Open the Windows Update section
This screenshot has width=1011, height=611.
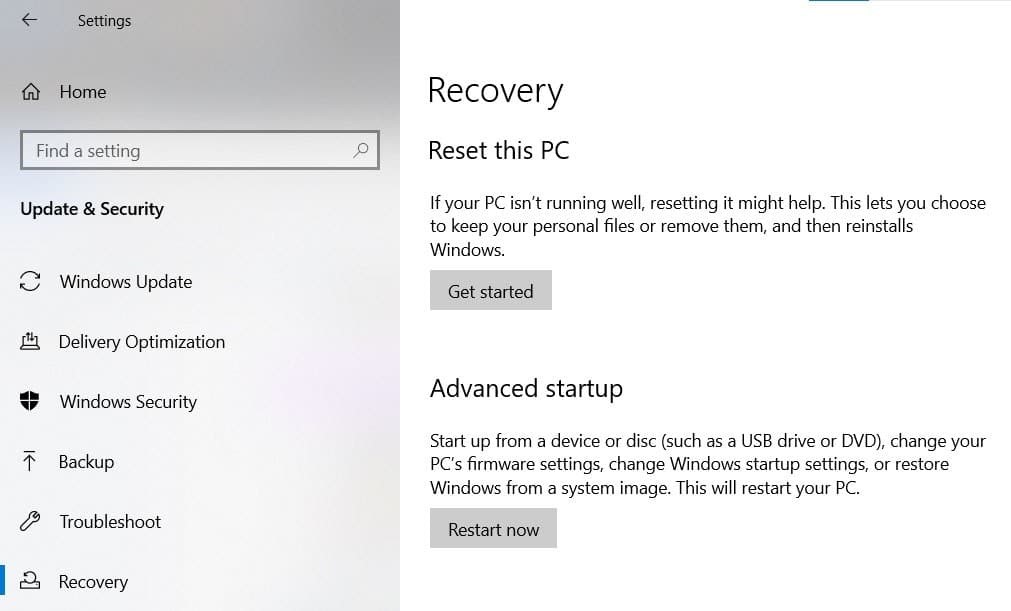[125, 282]
